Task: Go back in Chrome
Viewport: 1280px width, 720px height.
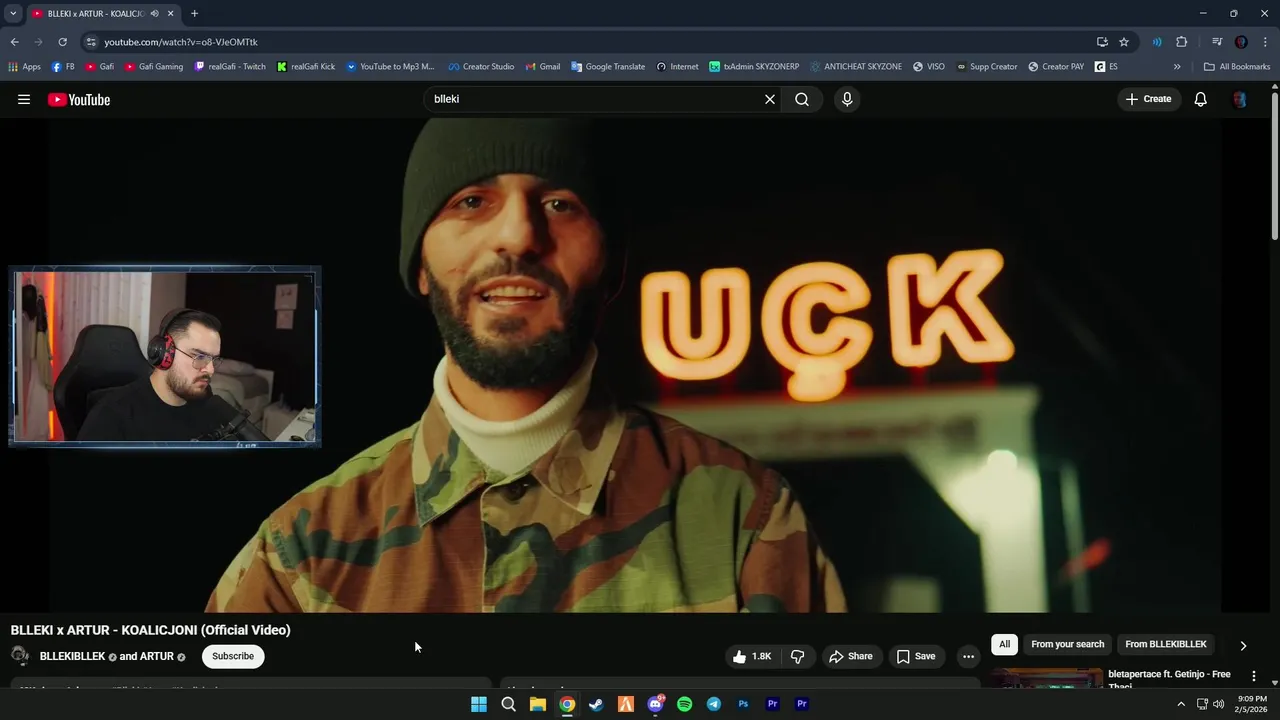Action: click(x=14, y=42)
